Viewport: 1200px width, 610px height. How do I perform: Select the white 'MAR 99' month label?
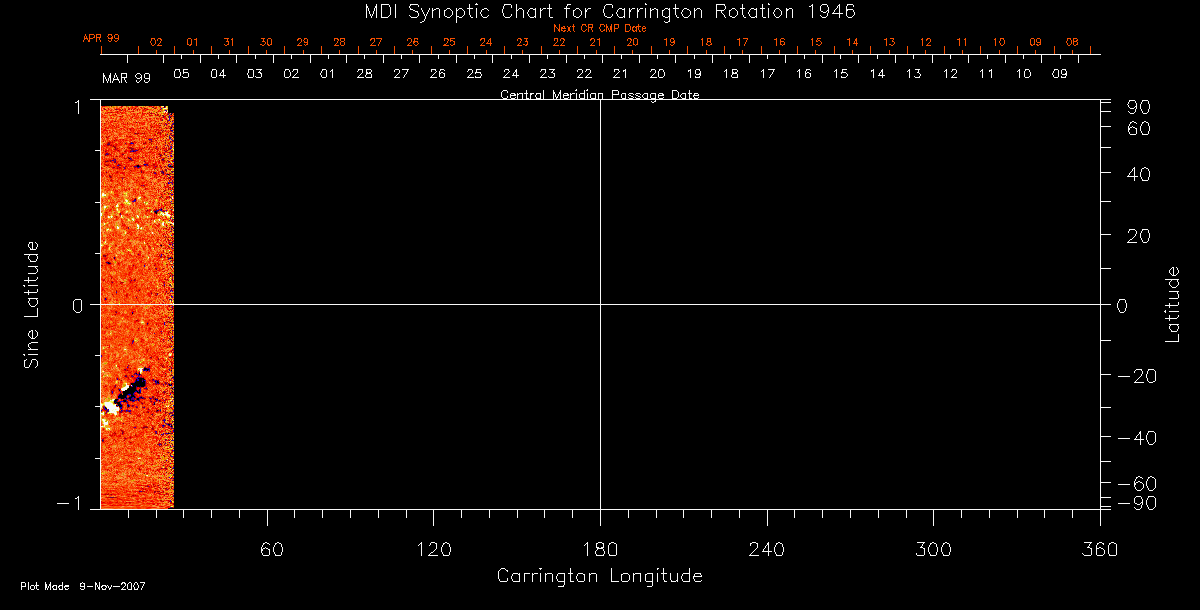pyautogui.click(x=125, y=77)
